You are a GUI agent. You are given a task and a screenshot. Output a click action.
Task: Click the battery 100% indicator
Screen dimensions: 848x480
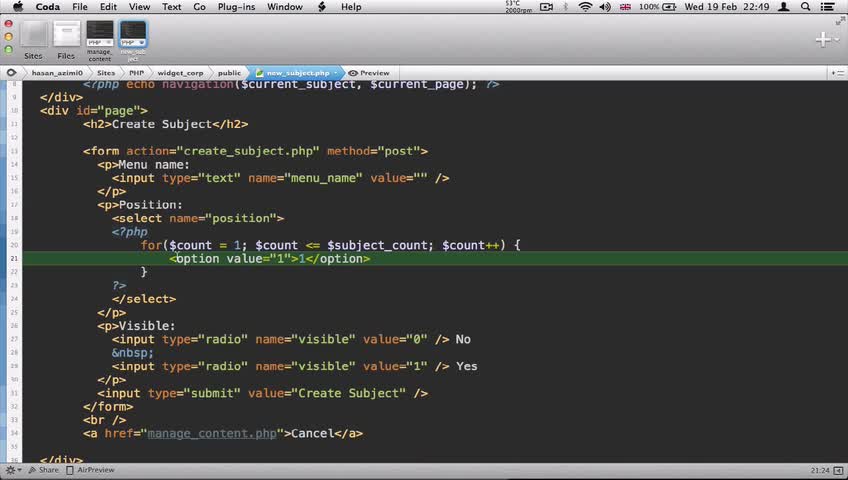(658, 7)
